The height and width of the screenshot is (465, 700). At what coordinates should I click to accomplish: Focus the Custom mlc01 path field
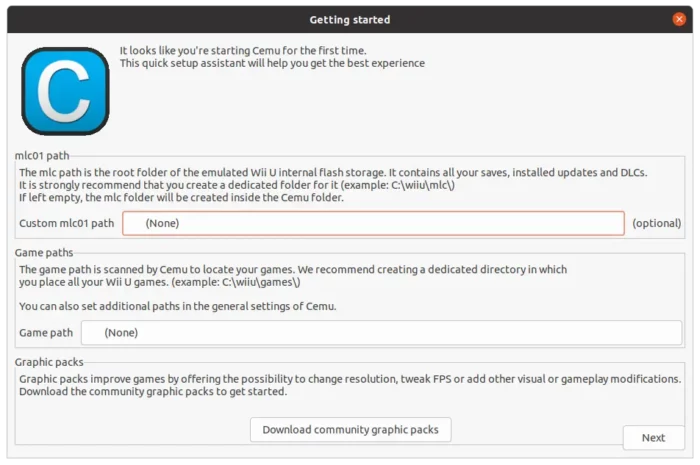373,223
